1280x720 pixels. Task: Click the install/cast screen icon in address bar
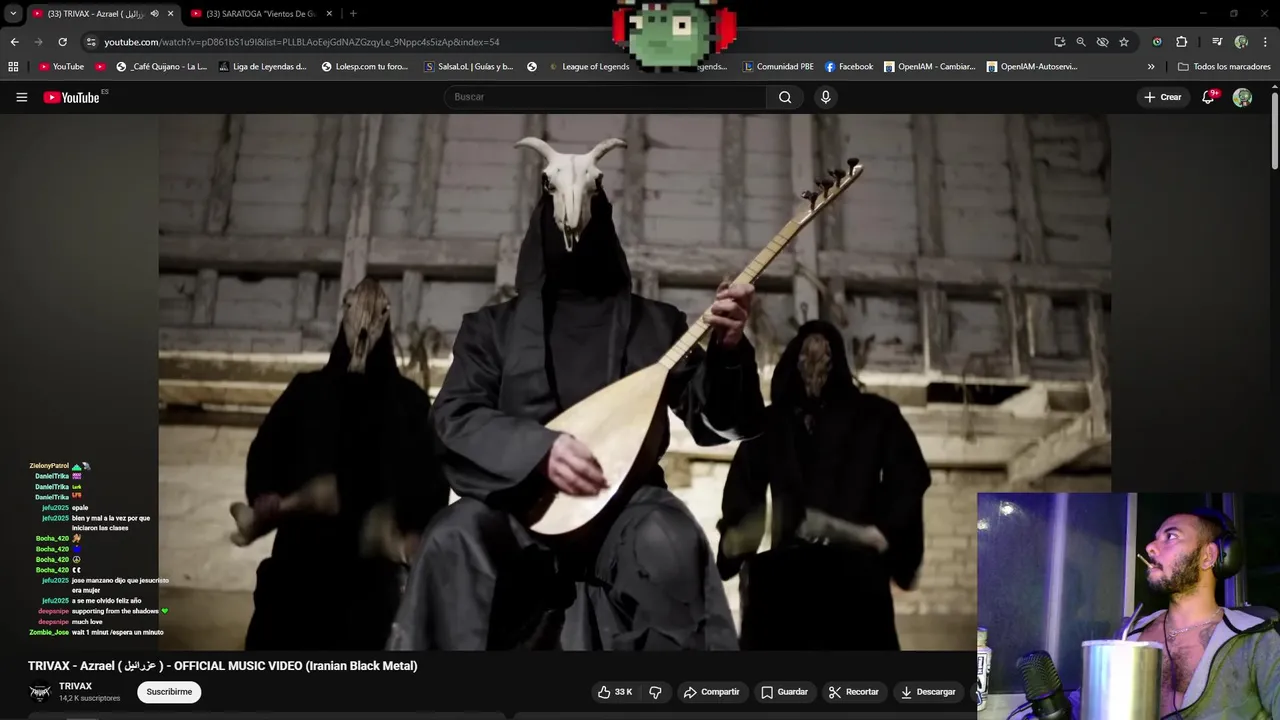tap(1059, 42)
